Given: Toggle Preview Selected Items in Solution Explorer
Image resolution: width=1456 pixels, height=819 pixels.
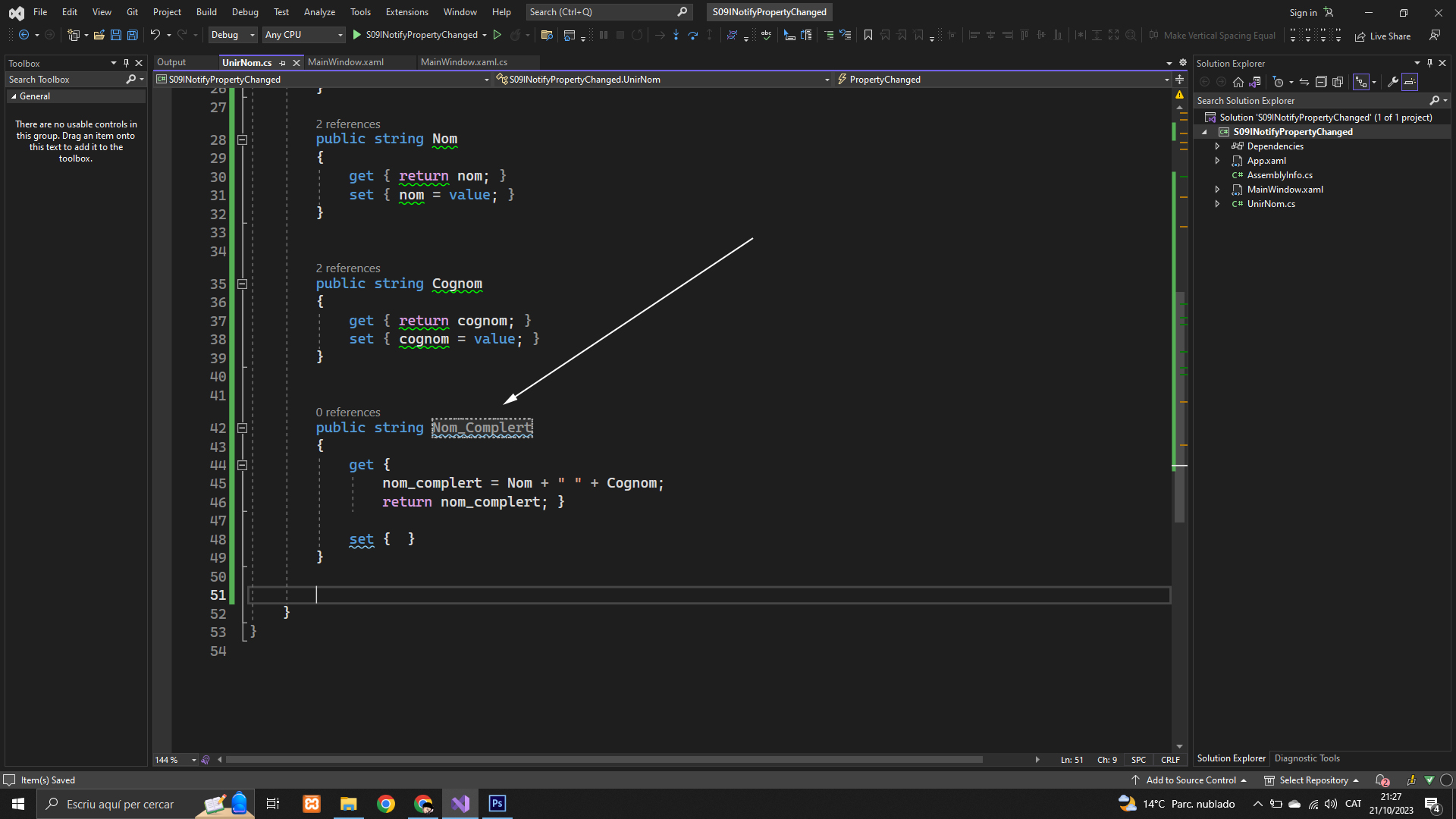Looking at the screenshot, I should coord(1410,82).
